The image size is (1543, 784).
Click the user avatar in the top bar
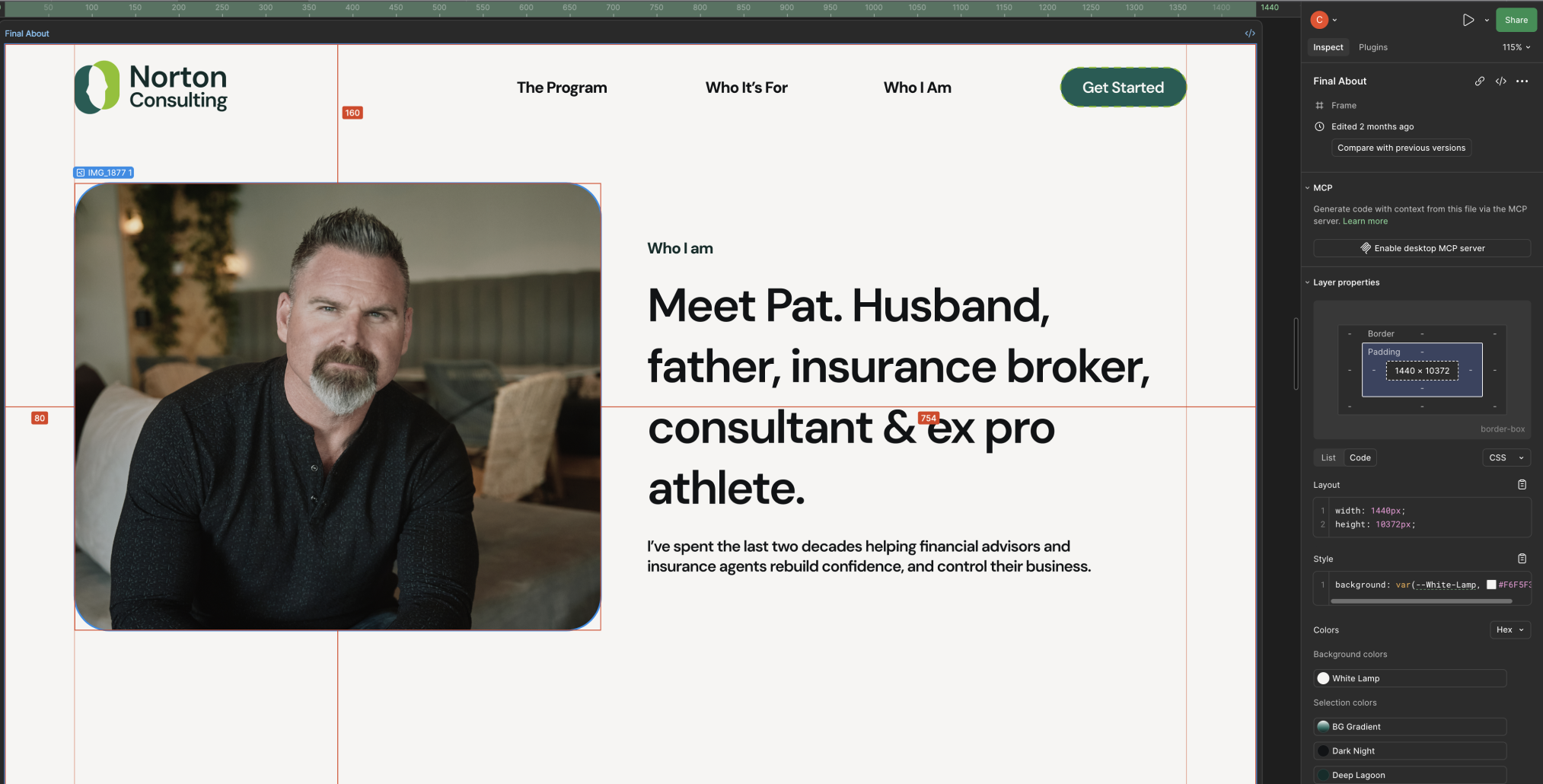pyautogui.click(x=1319, y=21)
